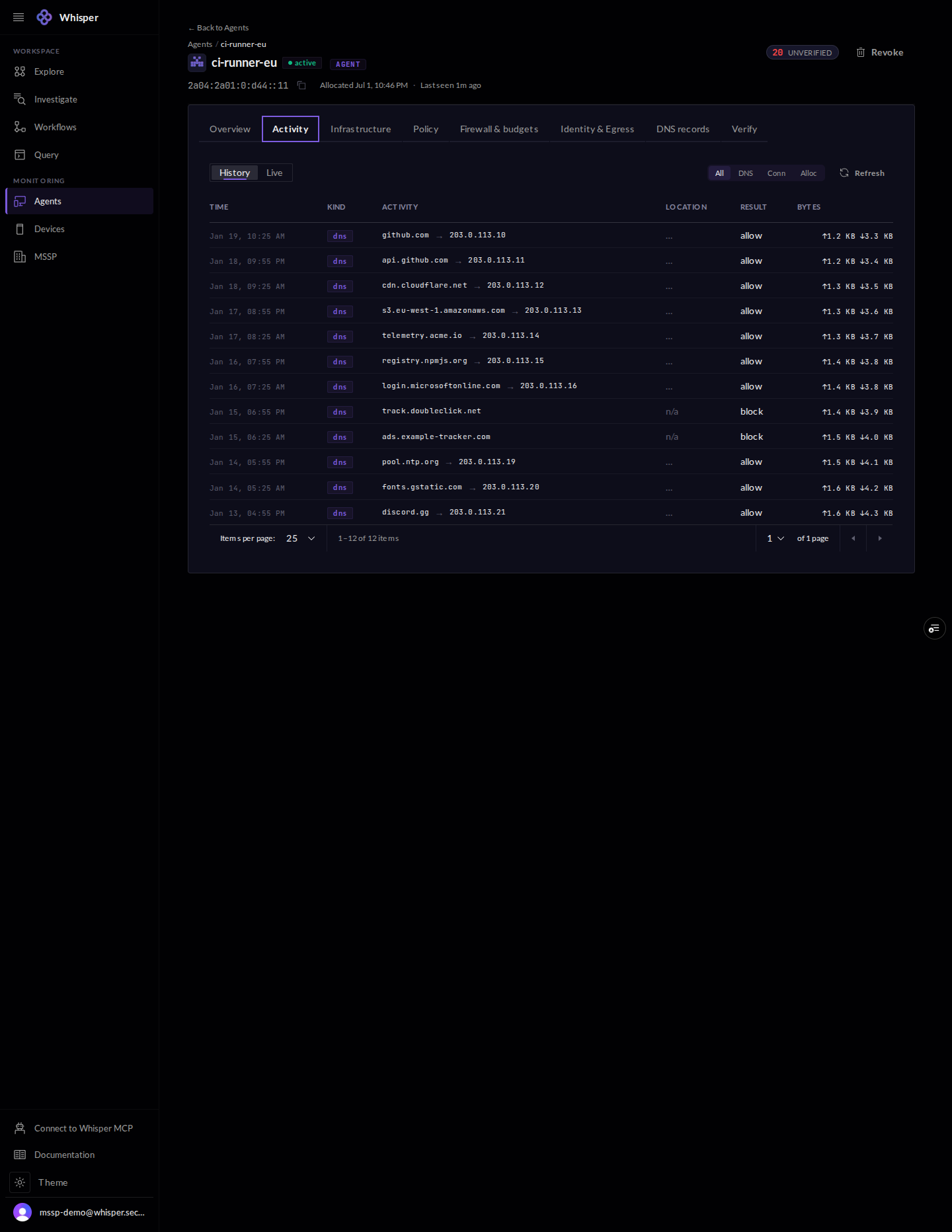This screenshot has width=952, height=1232.
Task: Click the mssp-demo@whisper.sec account label
Action: click(x=92, y=1212)
